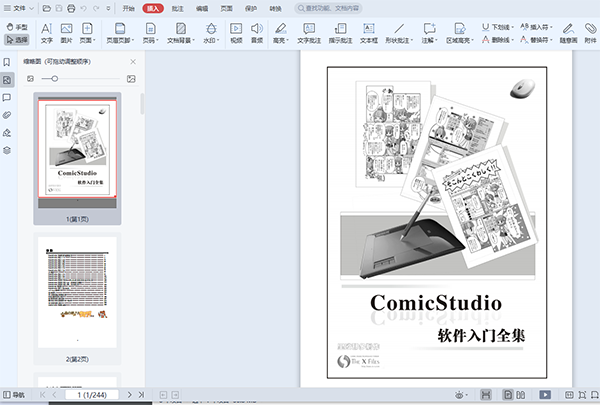Toggle the 导航 navigation panel
Viewport: 600px width, 405px height.
coord(14,395)
